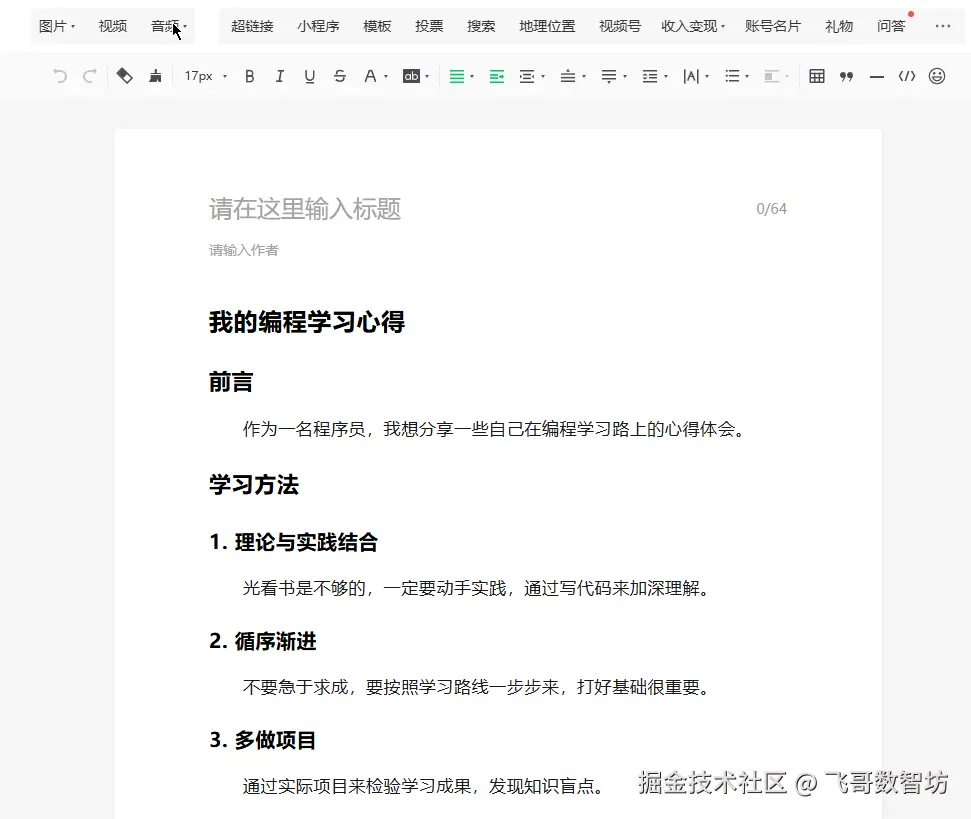Expand the font color dropdown arrow
971x819 pixels.
(x=386, y=77)
